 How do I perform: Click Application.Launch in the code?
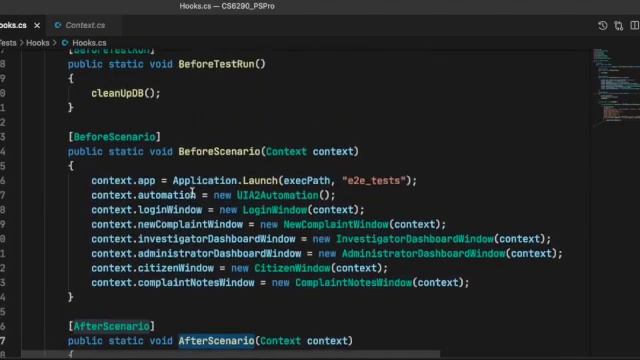[225, 180]
